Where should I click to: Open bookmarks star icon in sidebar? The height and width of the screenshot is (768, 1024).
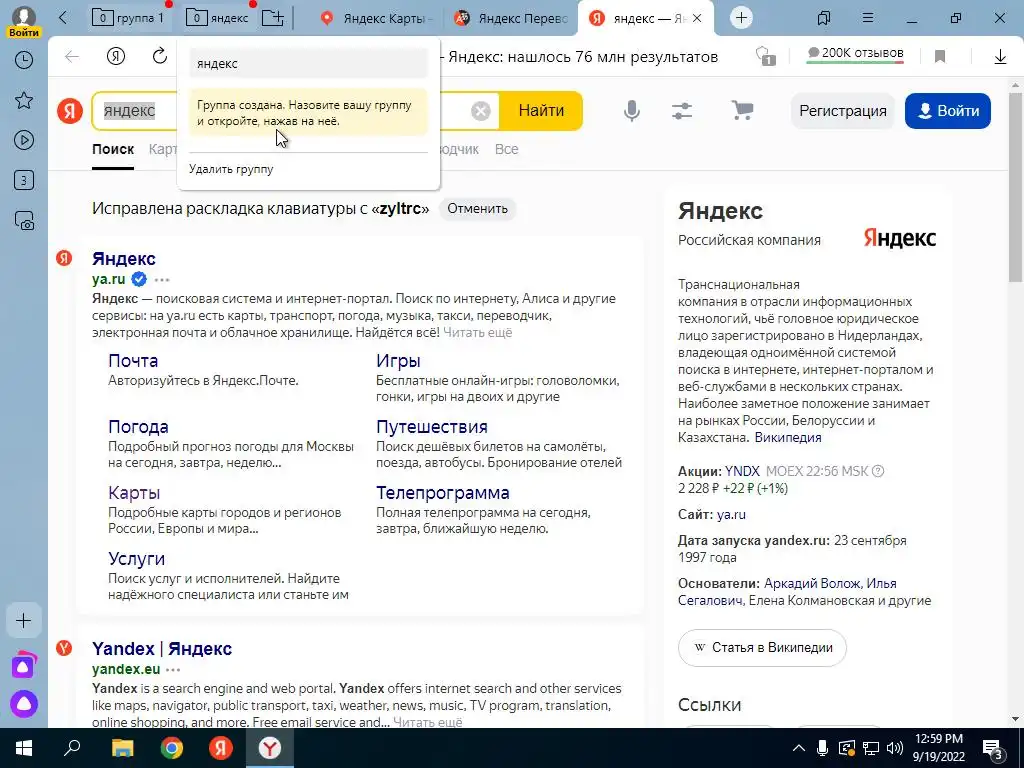(x=24, y=100)
